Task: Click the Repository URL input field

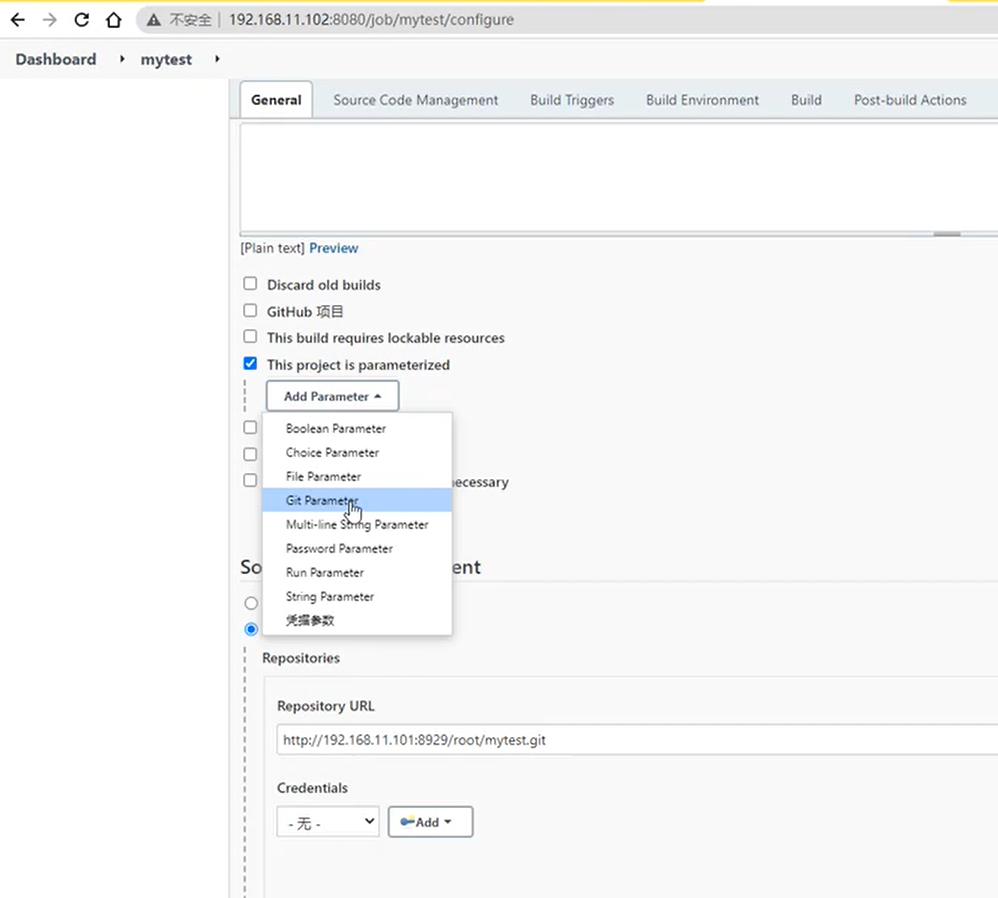Action: 637,740
